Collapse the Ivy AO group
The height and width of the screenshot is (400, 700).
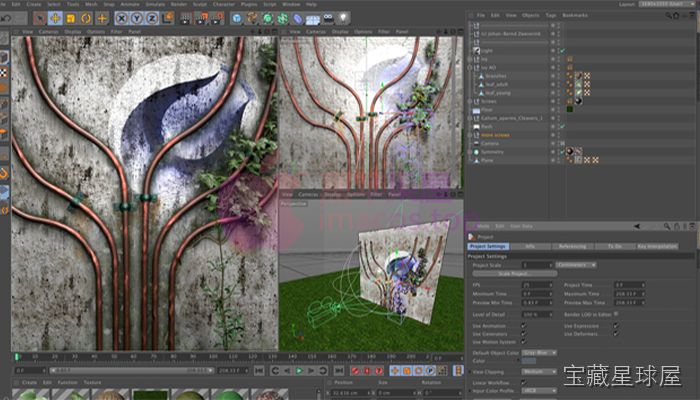point(471,67)
